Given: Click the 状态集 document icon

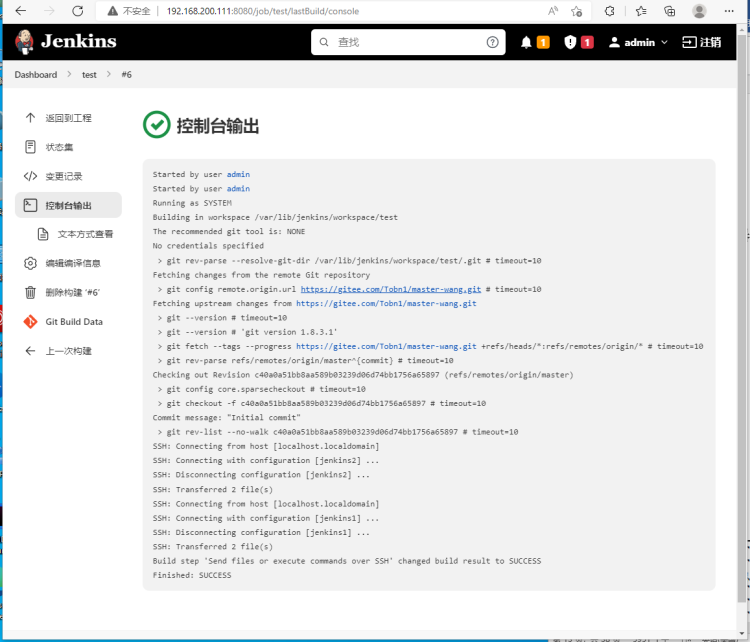Looking at the screenshot, I should (30, 147).
